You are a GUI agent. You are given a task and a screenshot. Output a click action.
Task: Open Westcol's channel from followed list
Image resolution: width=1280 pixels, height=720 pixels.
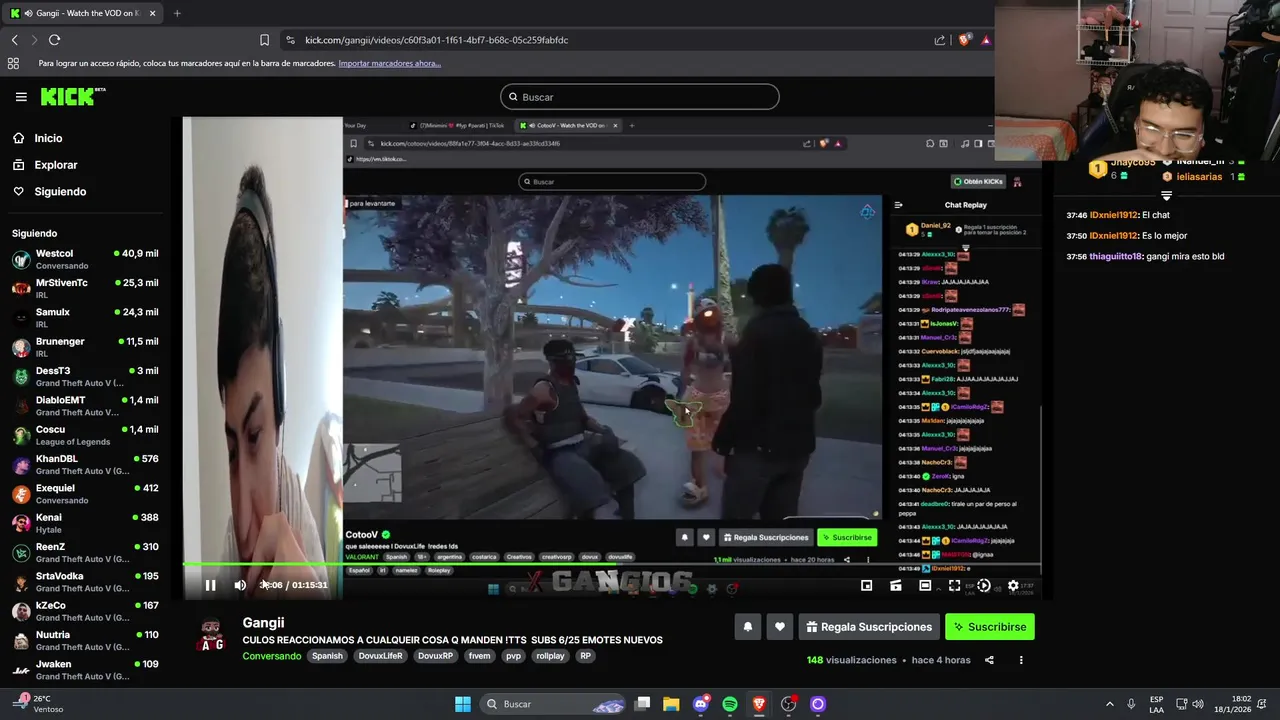click(x=85, y=260)
